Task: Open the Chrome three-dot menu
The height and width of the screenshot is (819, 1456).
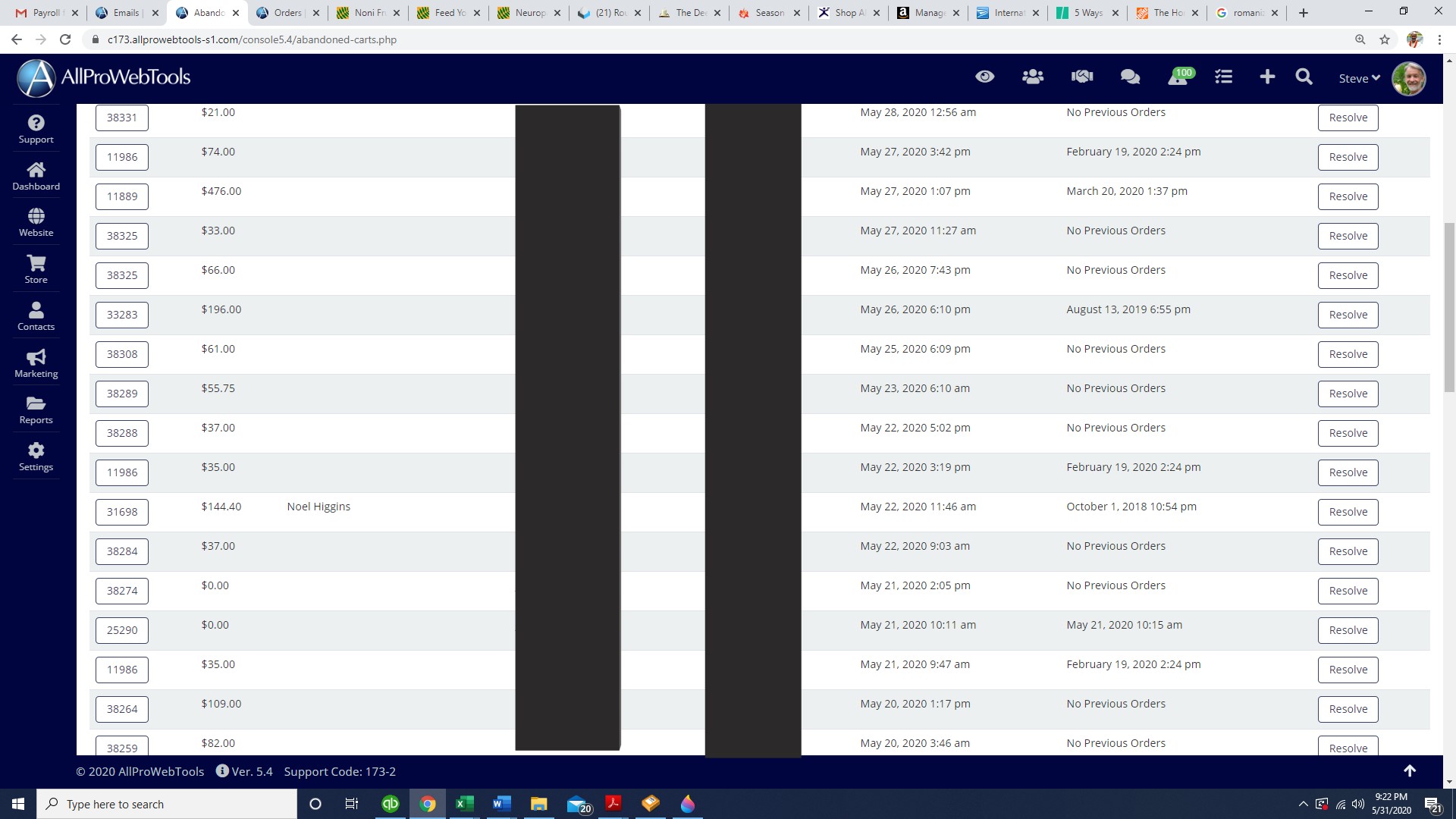Action: pos(1439,39)
